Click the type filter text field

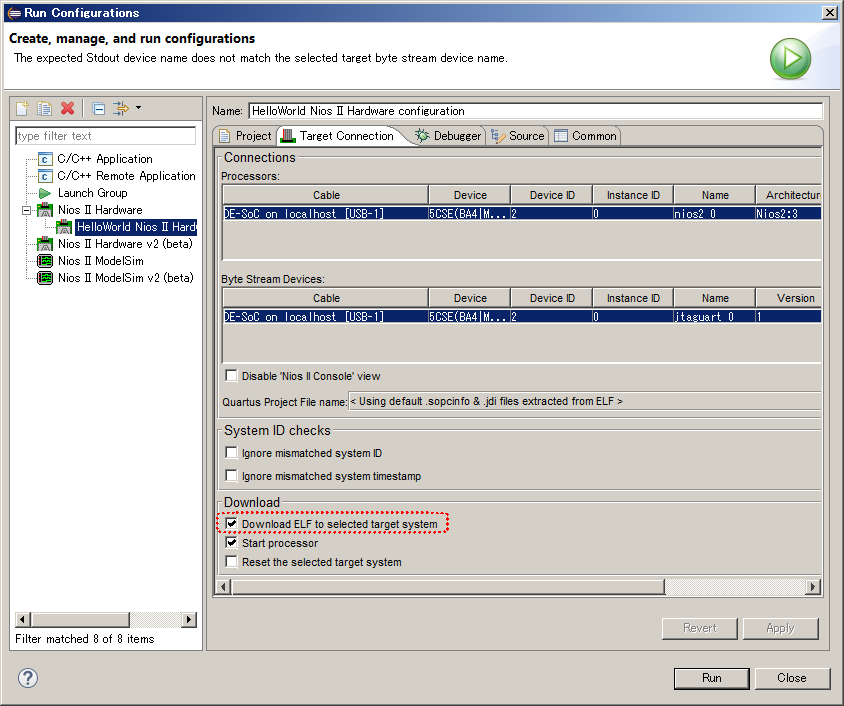pyautogui.click(x=106, y=136)
